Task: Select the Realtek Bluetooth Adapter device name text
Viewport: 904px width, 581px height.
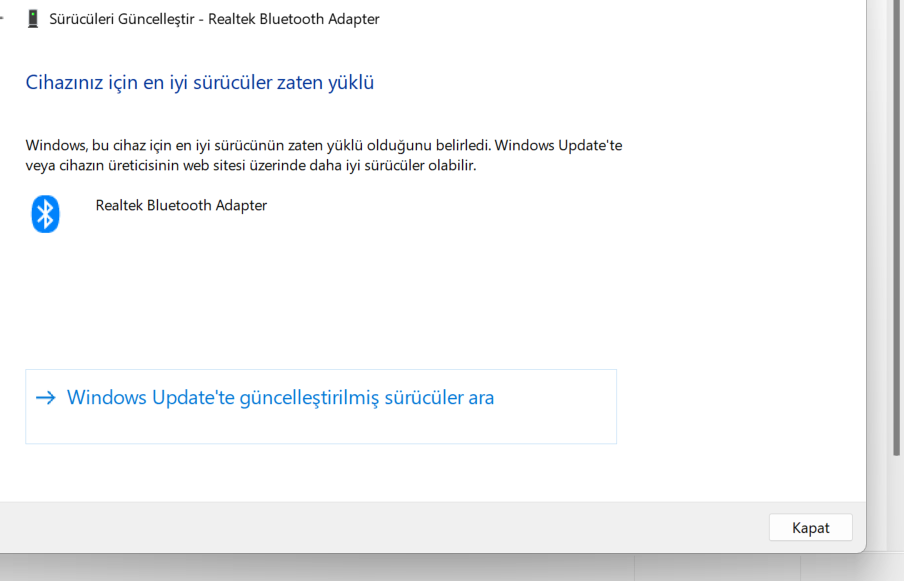Action: click(x=181, y=205)
